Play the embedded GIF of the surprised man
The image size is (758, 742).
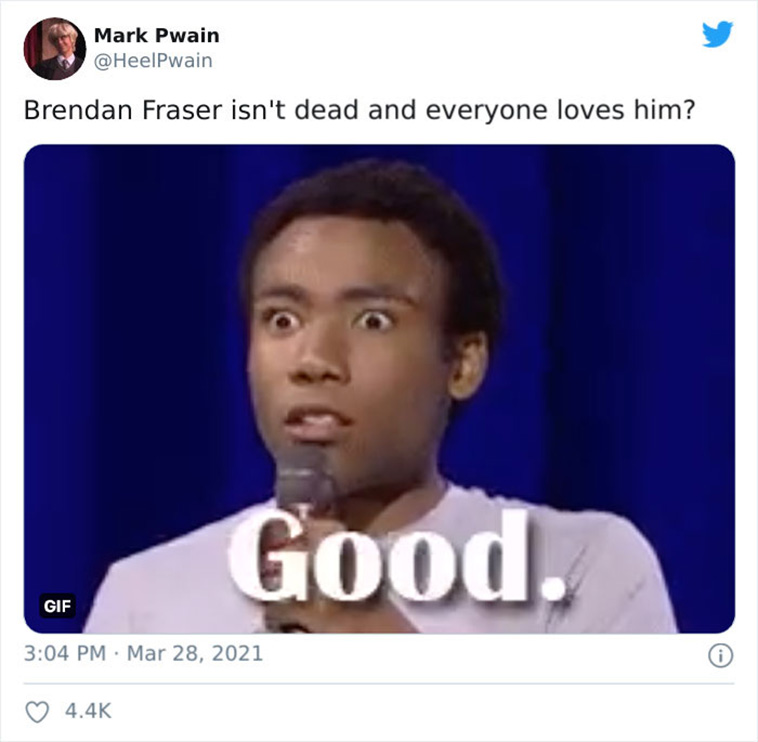click(x=379, y=389)
